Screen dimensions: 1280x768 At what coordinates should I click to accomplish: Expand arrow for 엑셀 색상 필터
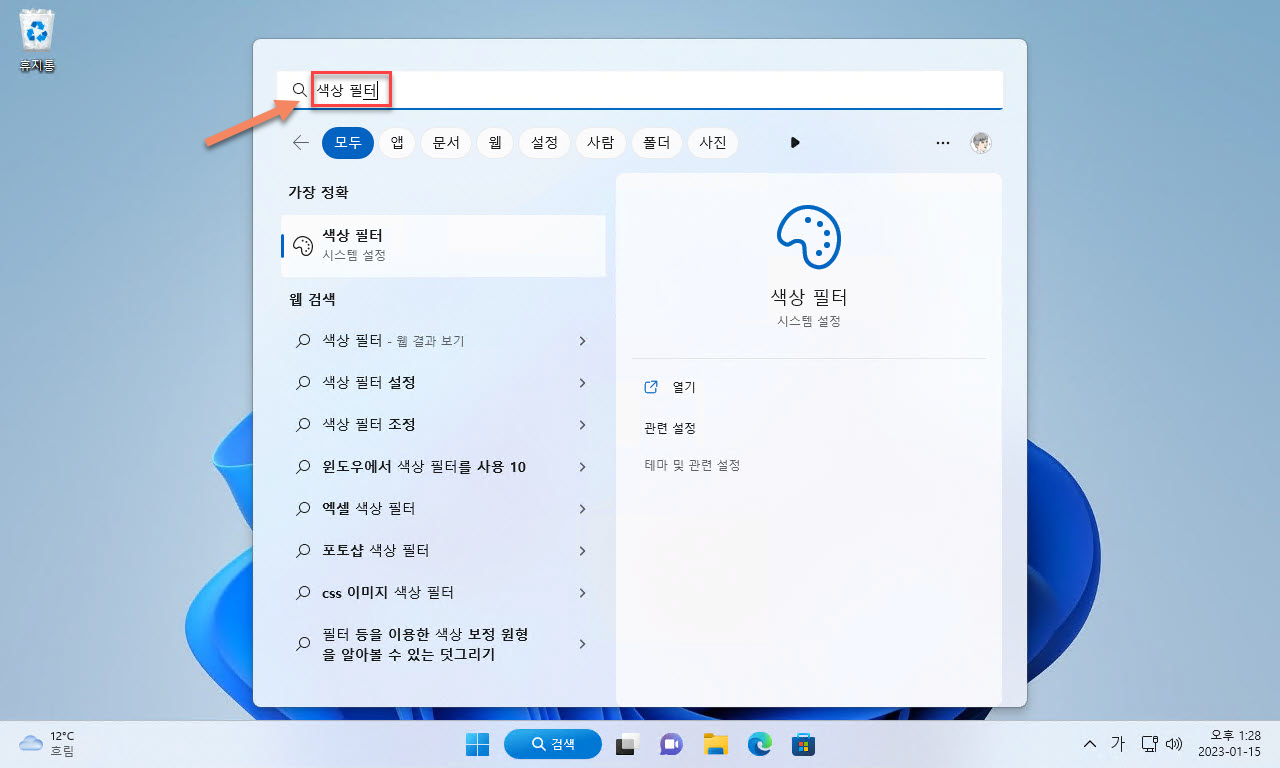[x=582, y=509]
